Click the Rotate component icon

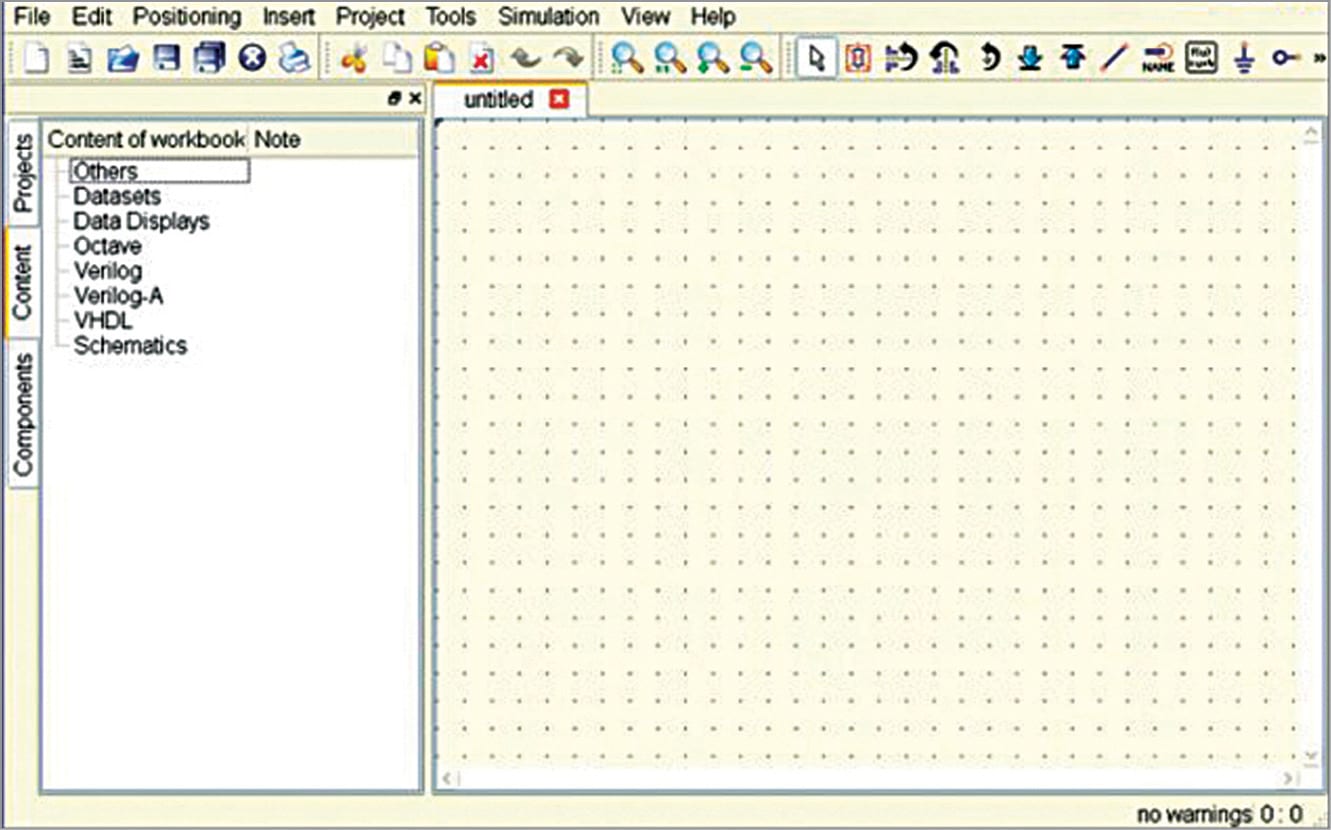tap(988, 59)
